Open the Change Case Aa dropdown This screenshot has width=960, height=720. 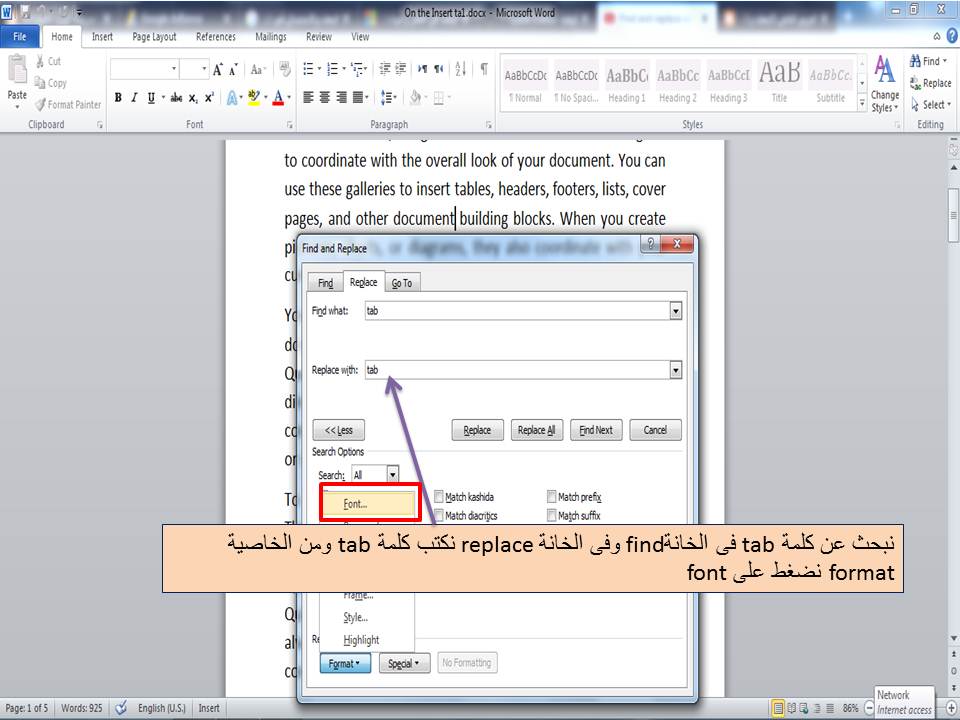(258, 69)
